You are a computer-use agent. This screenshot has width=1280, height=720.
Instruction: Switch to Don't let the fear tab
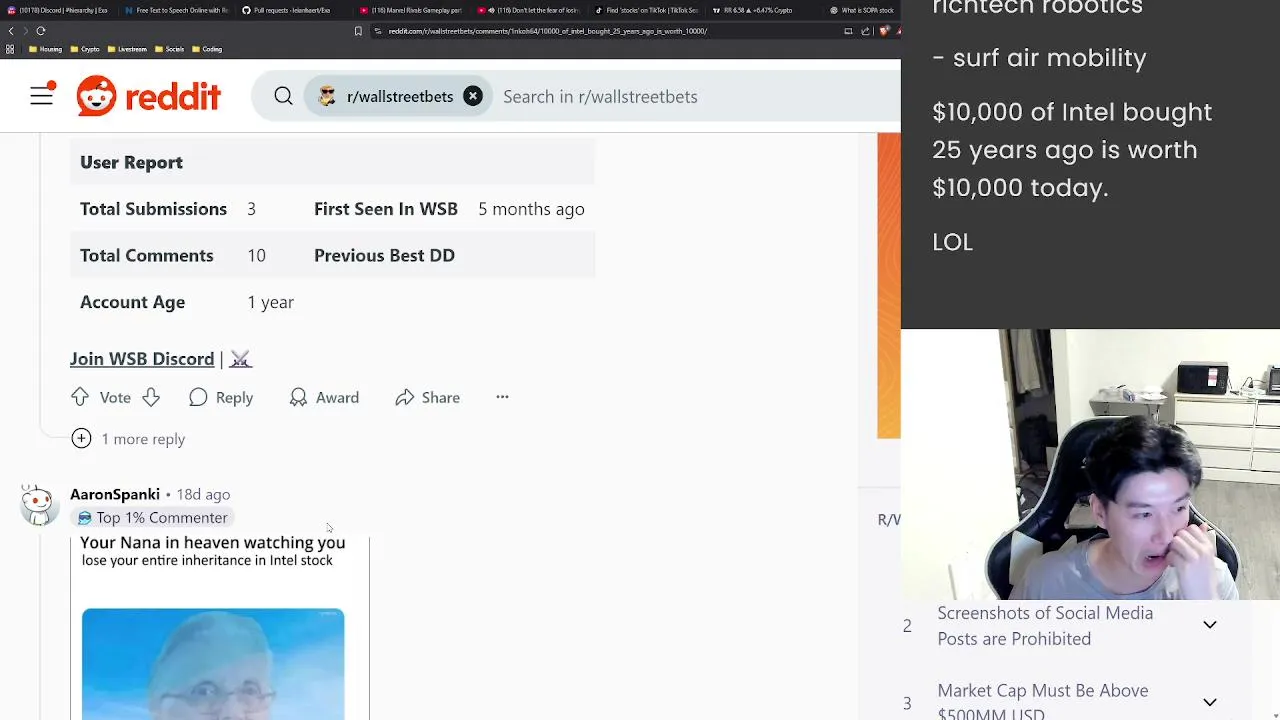click(527, 10)
